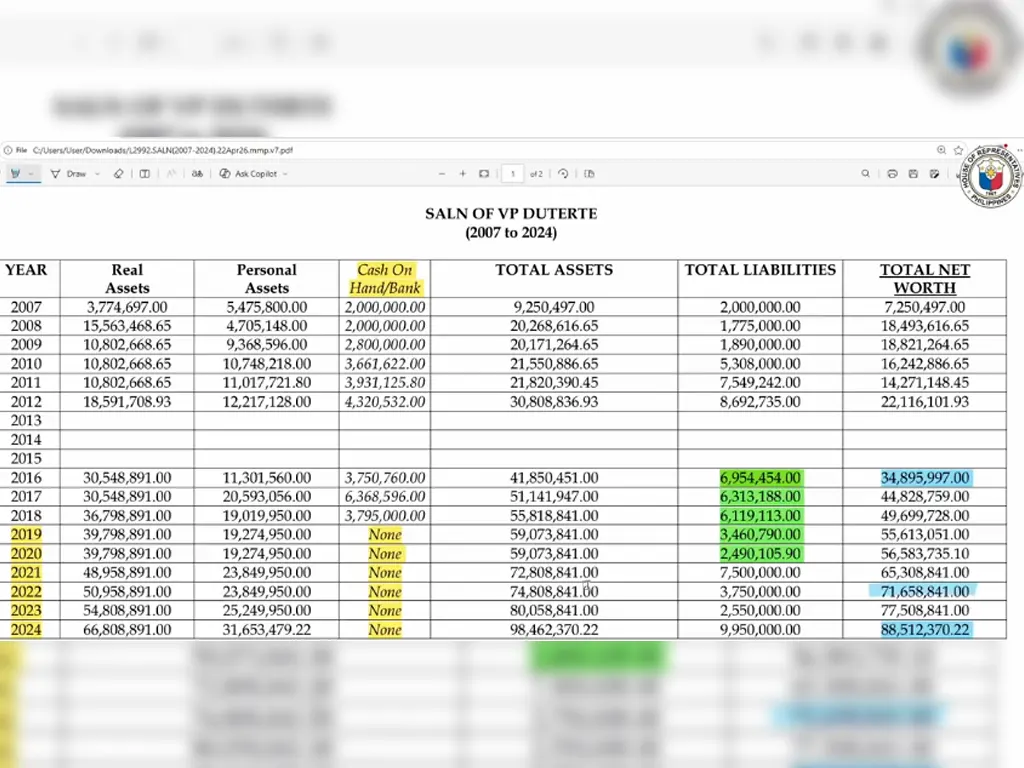Zoom in using the plus button

(x=463, y=174)
